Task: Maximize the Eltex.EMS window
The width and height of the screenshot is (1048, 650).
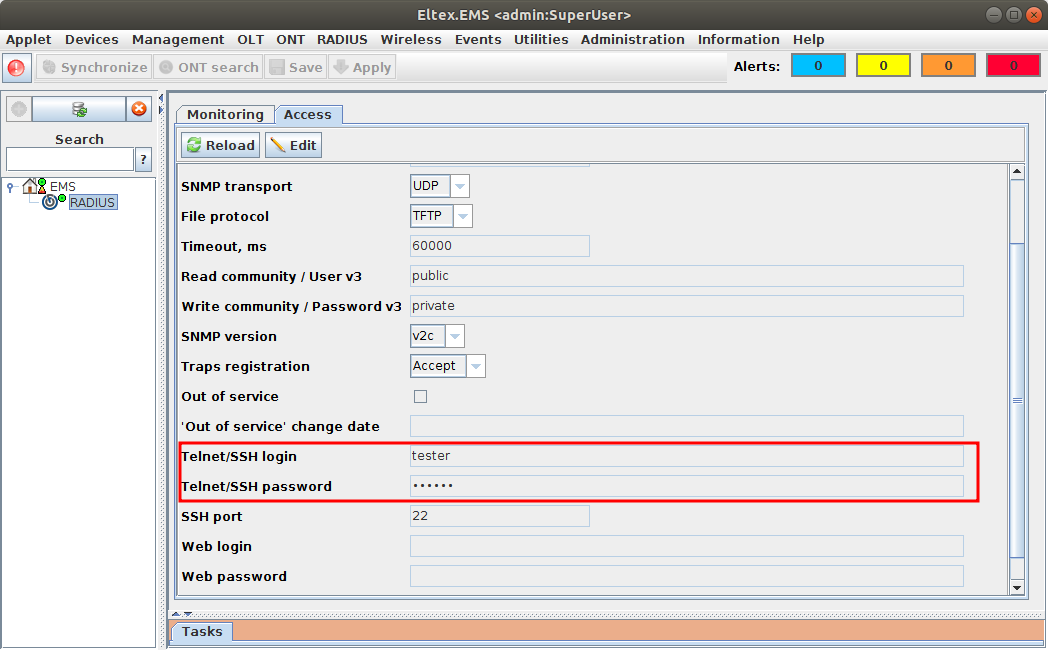Action: [1014, 15]
